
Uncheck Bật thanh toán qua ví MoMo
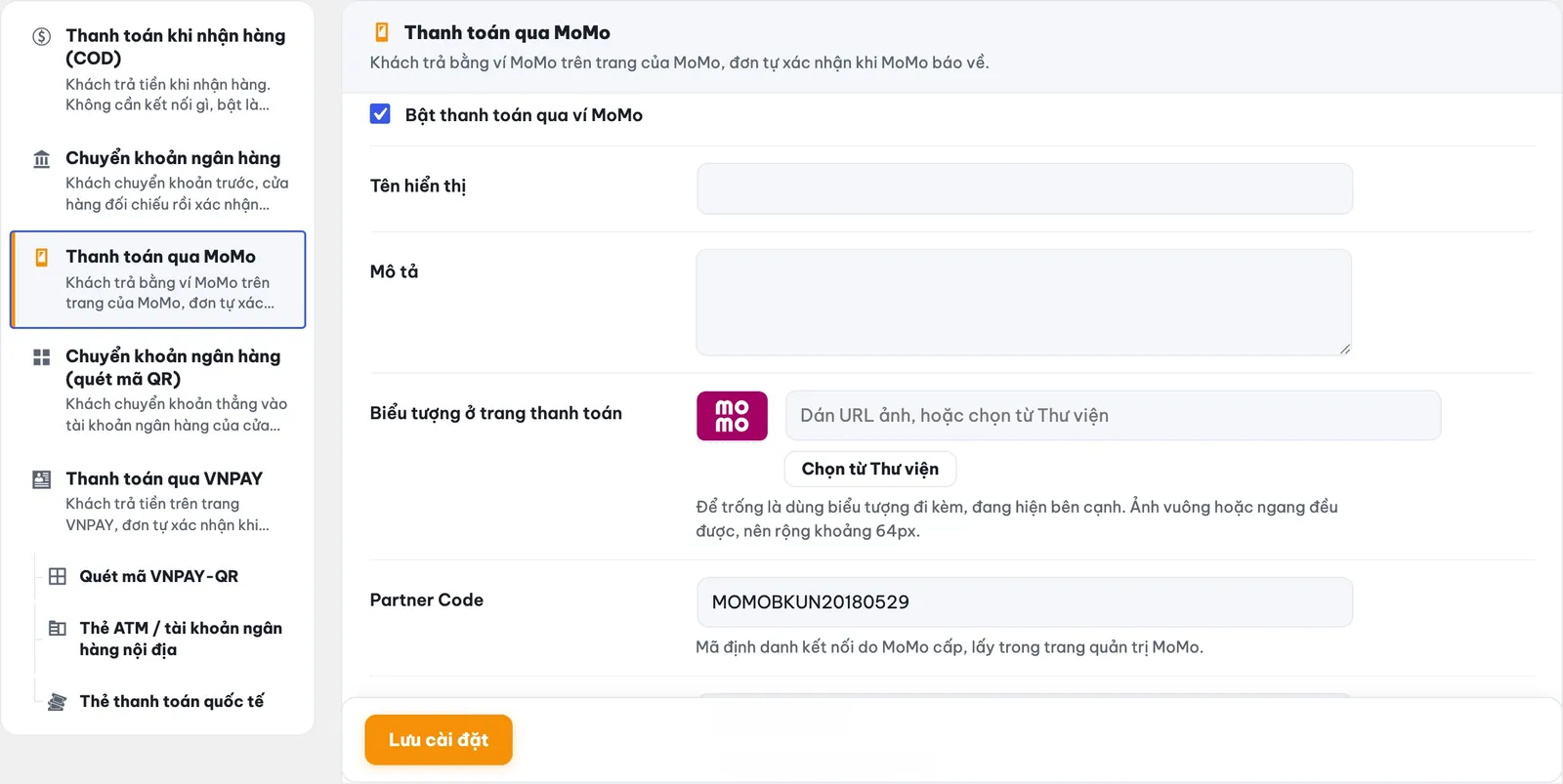coord(380,114)
